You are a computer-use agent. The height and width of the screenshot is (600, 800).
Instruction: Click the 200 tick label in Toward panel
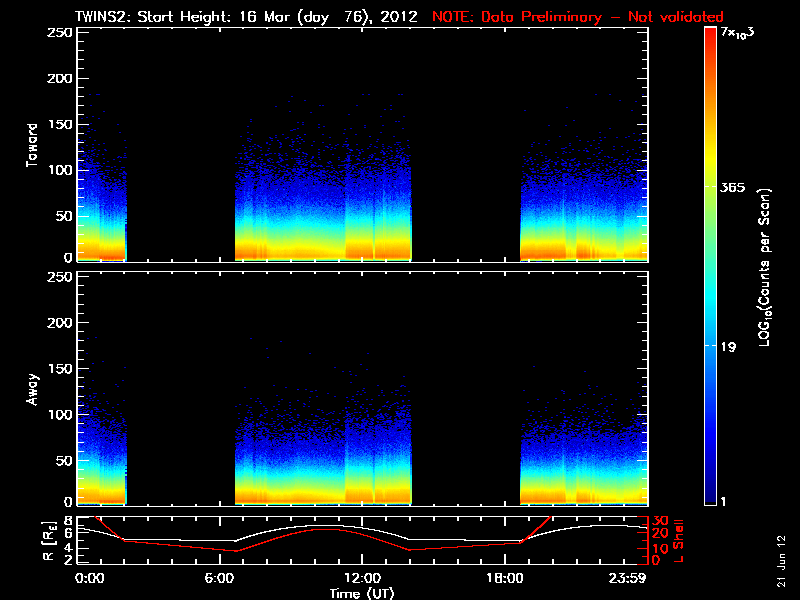coord(60,79)
